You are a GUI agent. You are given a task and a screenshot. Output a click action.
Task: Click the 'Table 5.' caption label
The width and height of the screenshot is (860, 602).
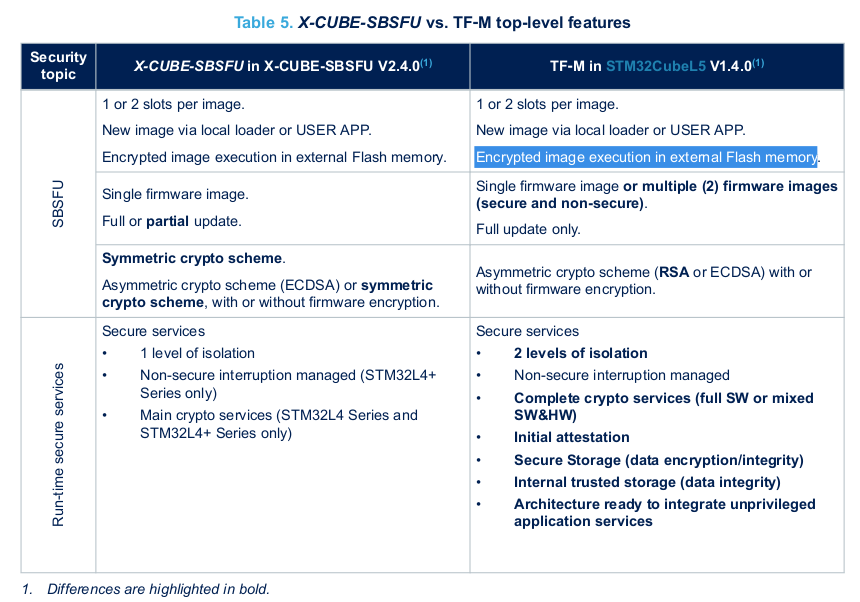tap(263, 22)
